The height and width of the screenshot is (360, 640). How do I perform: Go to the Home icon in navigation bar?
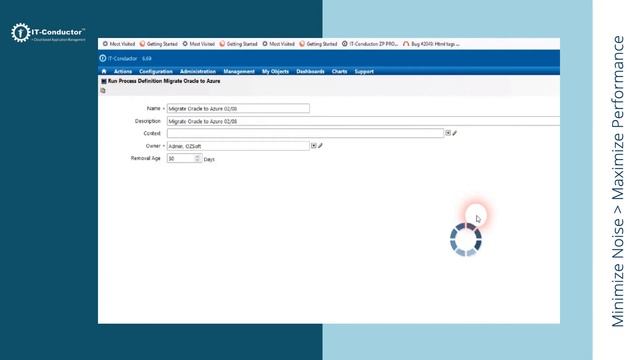104,71
